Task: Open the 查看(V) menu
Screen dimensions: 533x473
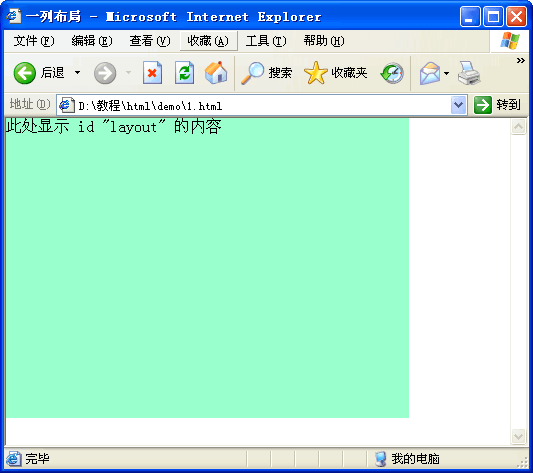Action: (x=150, y=41)
